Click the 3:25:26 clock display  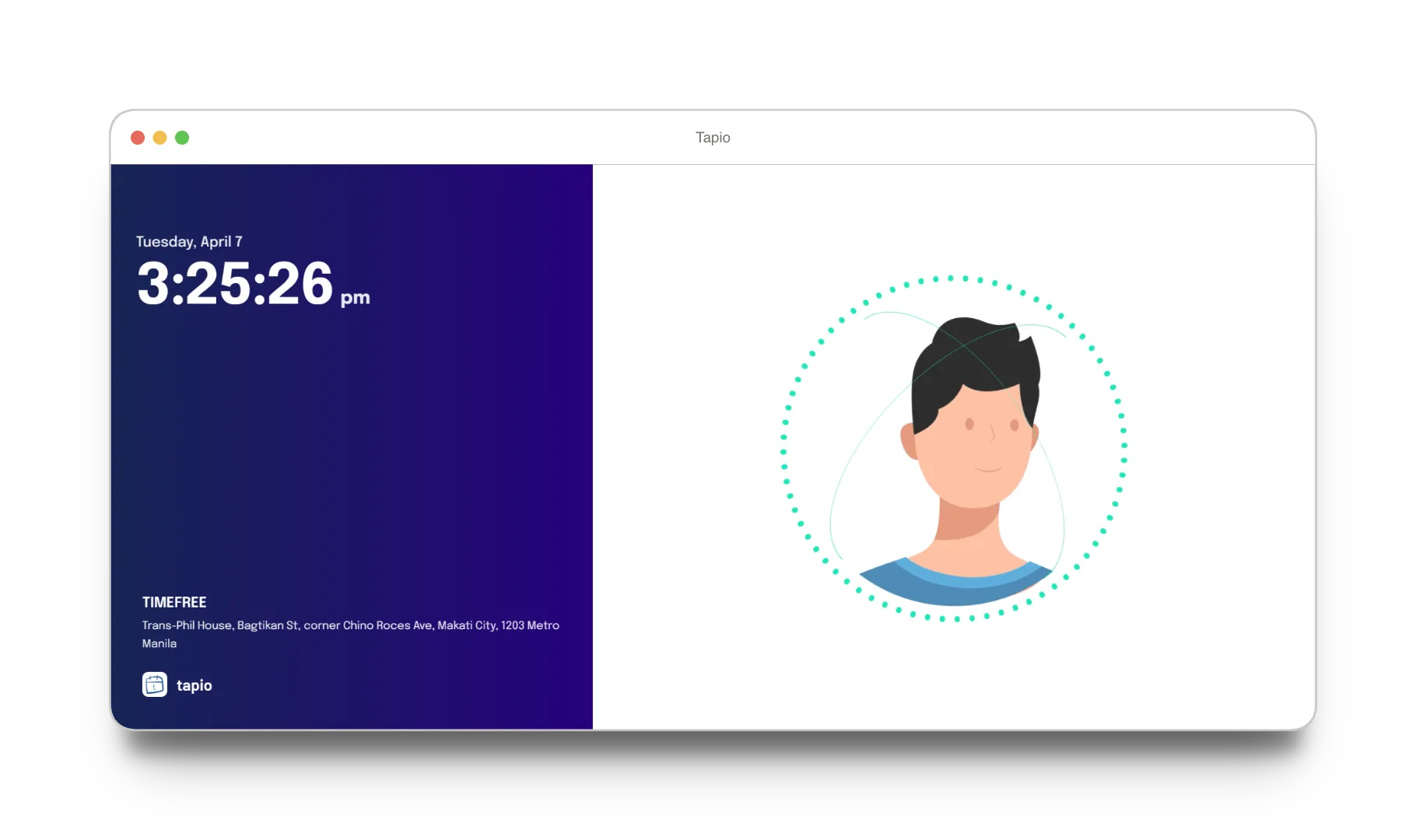[x=236, y=284]
